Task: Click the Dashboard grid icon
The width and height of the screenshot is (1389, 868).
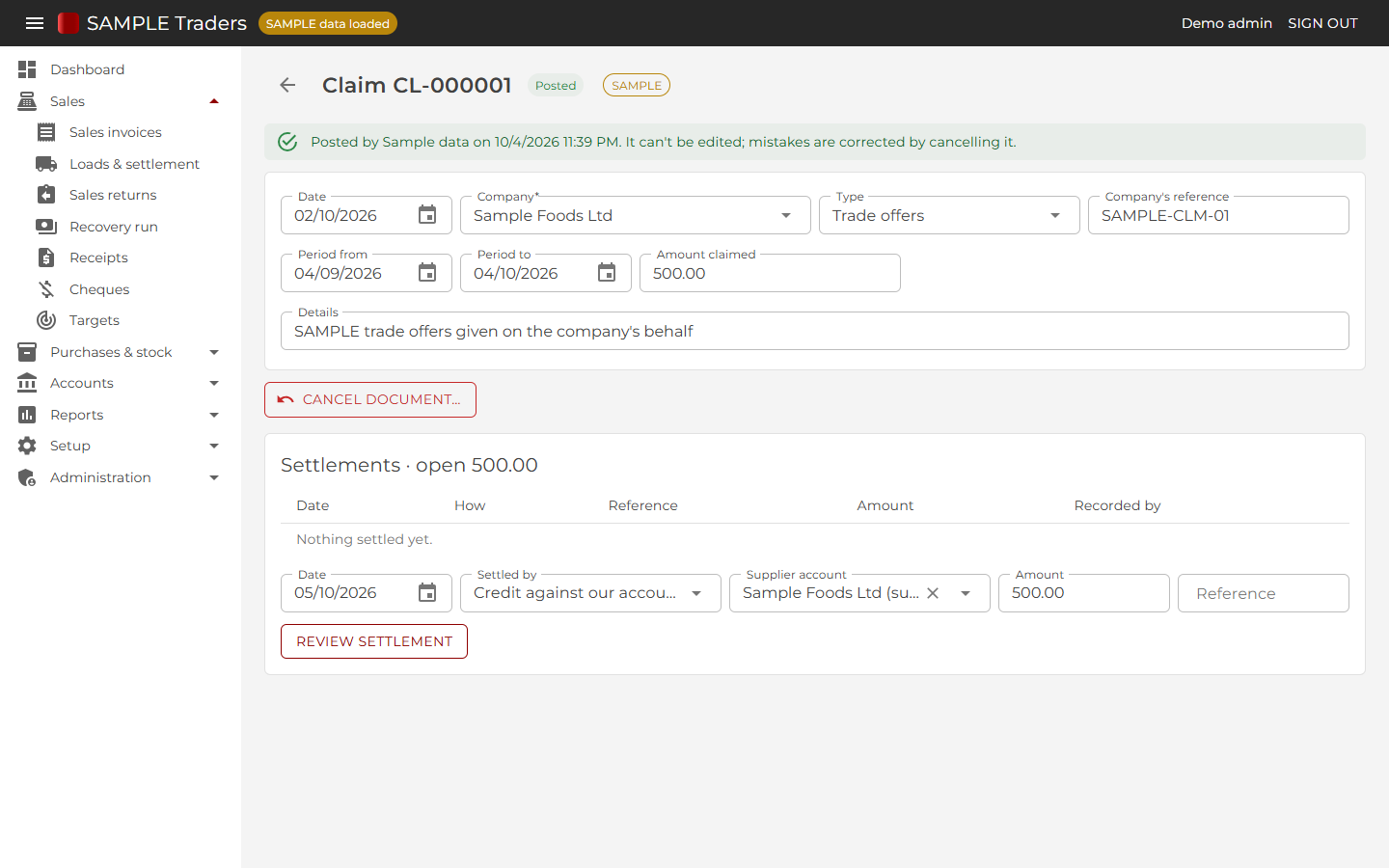Action: (27, 69)
